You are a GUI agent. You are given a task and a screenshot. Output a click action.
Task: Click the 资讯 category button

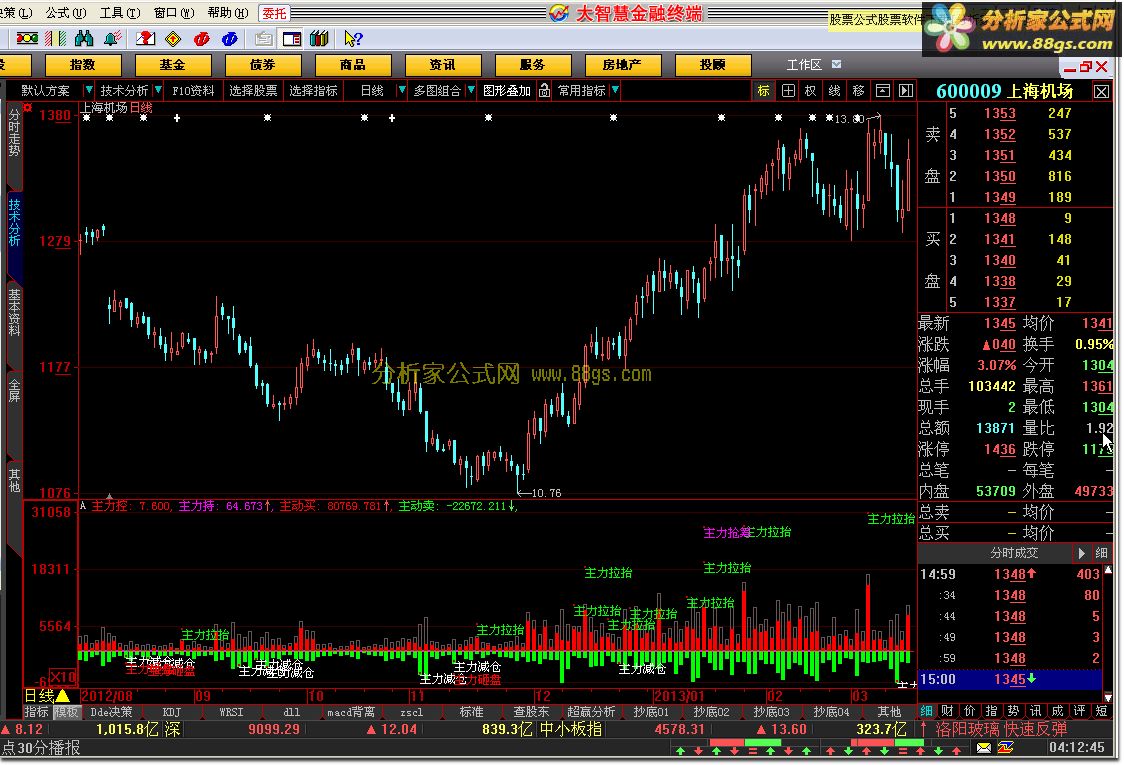click(442, 65)
